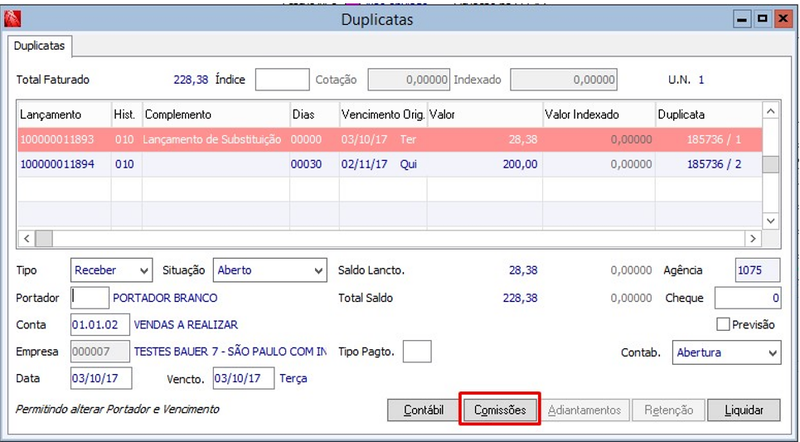Select row with lançamento 100000011893
This screenshot has height=442, width=800.
point(390,139)
